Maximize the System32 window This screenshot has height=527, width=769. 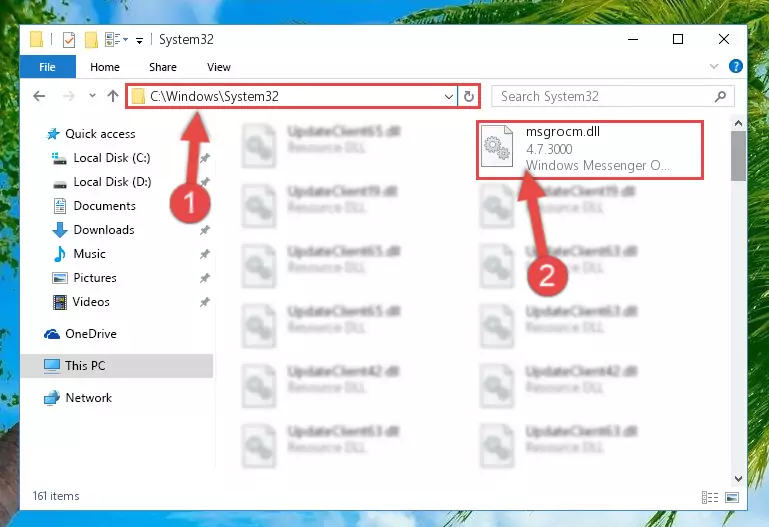tap(678, 39)
